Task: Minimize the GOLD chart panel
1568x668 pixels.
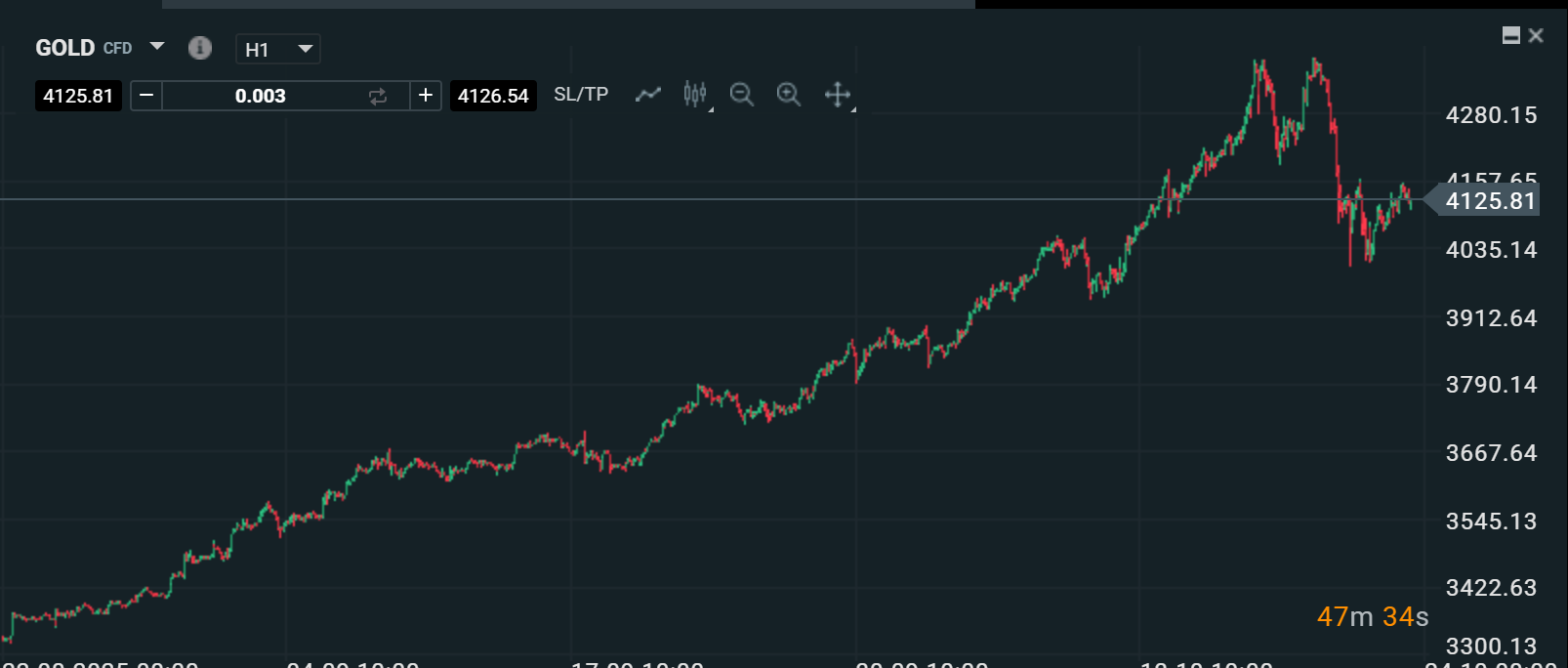Action: [1510, 36]
